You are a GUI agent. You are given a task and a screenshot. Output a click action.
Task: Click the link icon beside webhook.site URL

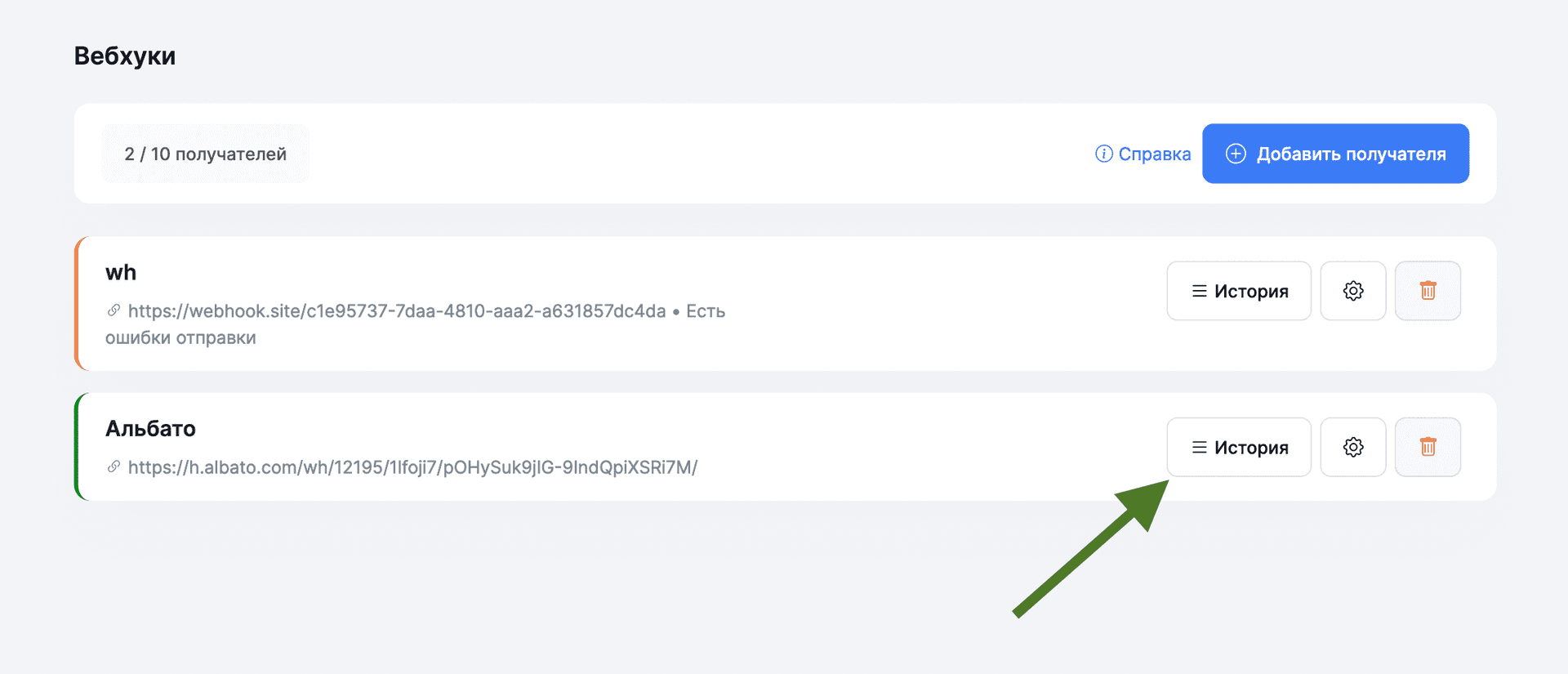coord(114,310)
